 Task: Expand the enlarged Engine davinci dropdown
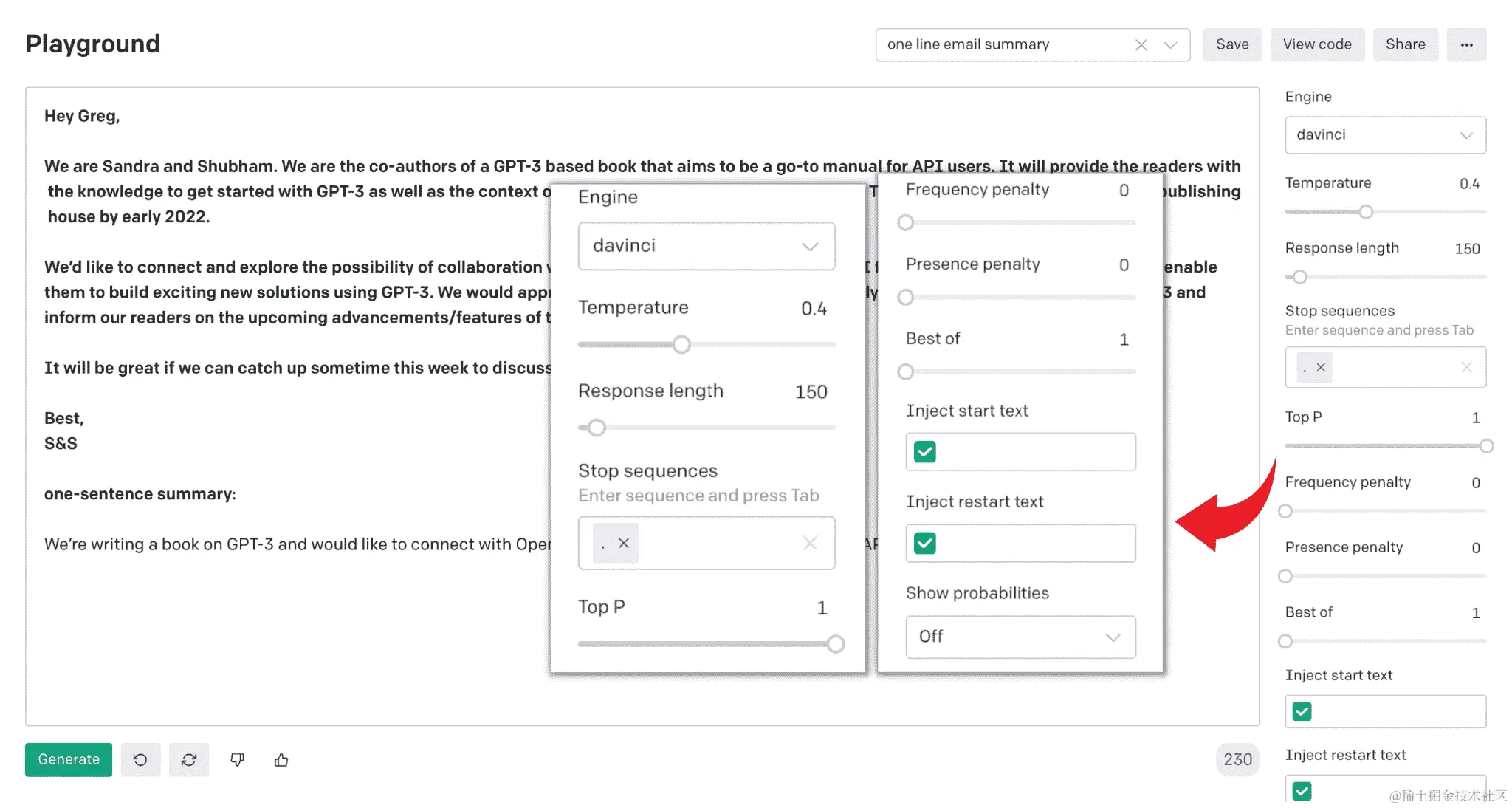click(x=707, y=246)
